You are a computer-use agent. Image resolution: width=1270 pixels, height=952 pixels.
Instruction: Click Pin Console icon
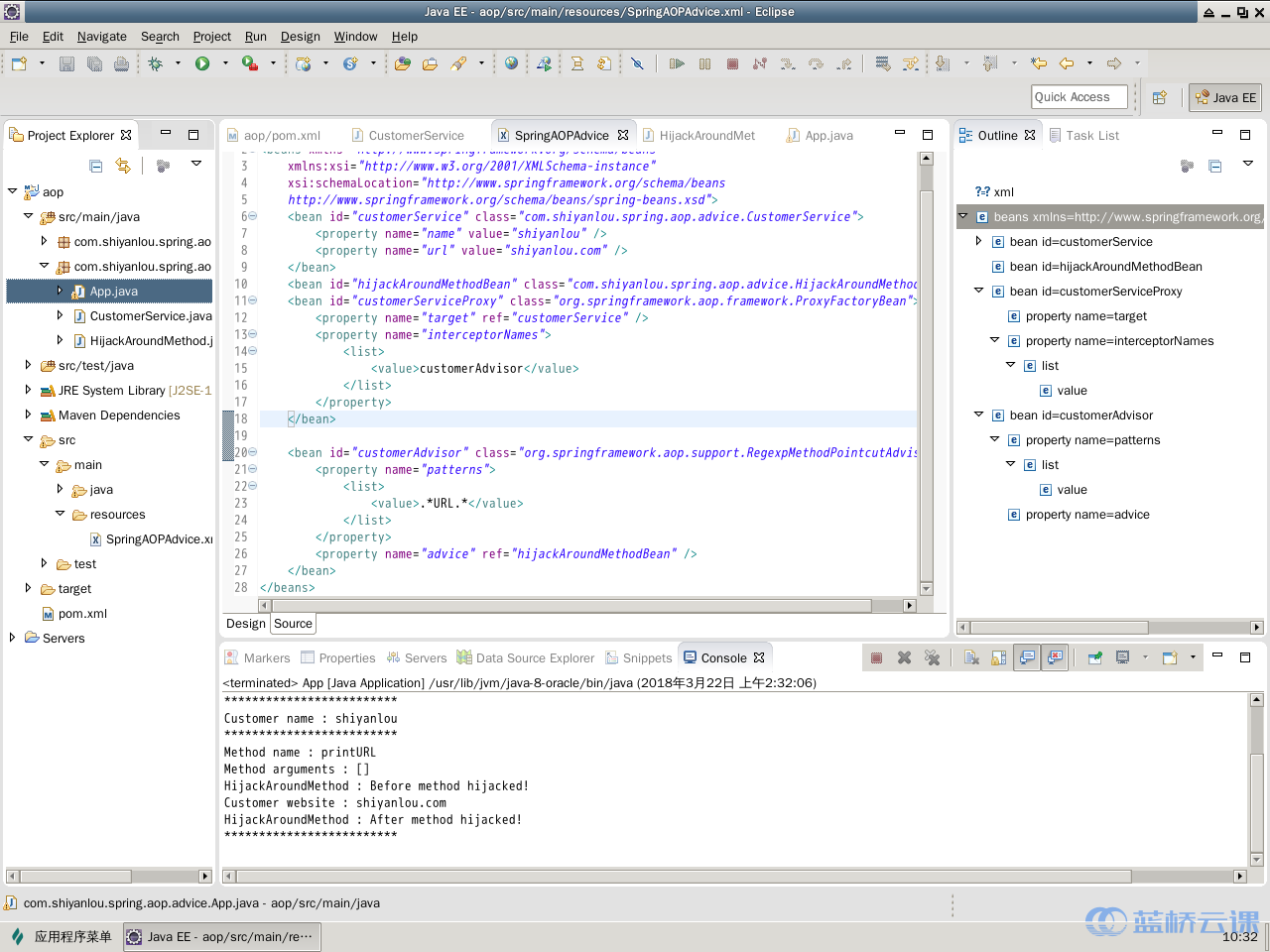[x=1094, y=657]
